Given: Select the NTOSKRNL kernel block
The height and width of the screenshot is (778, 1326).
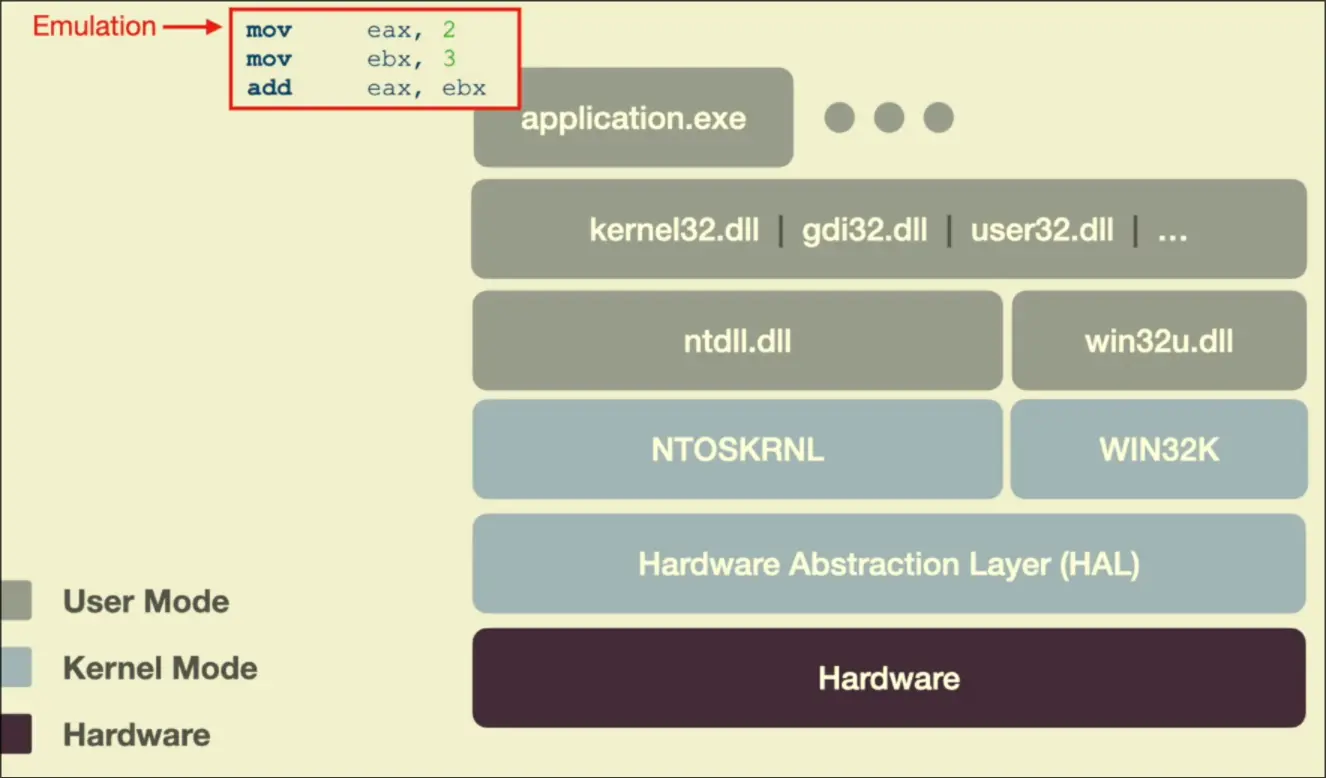Looking at the screenshot, I should click(737, 449).
